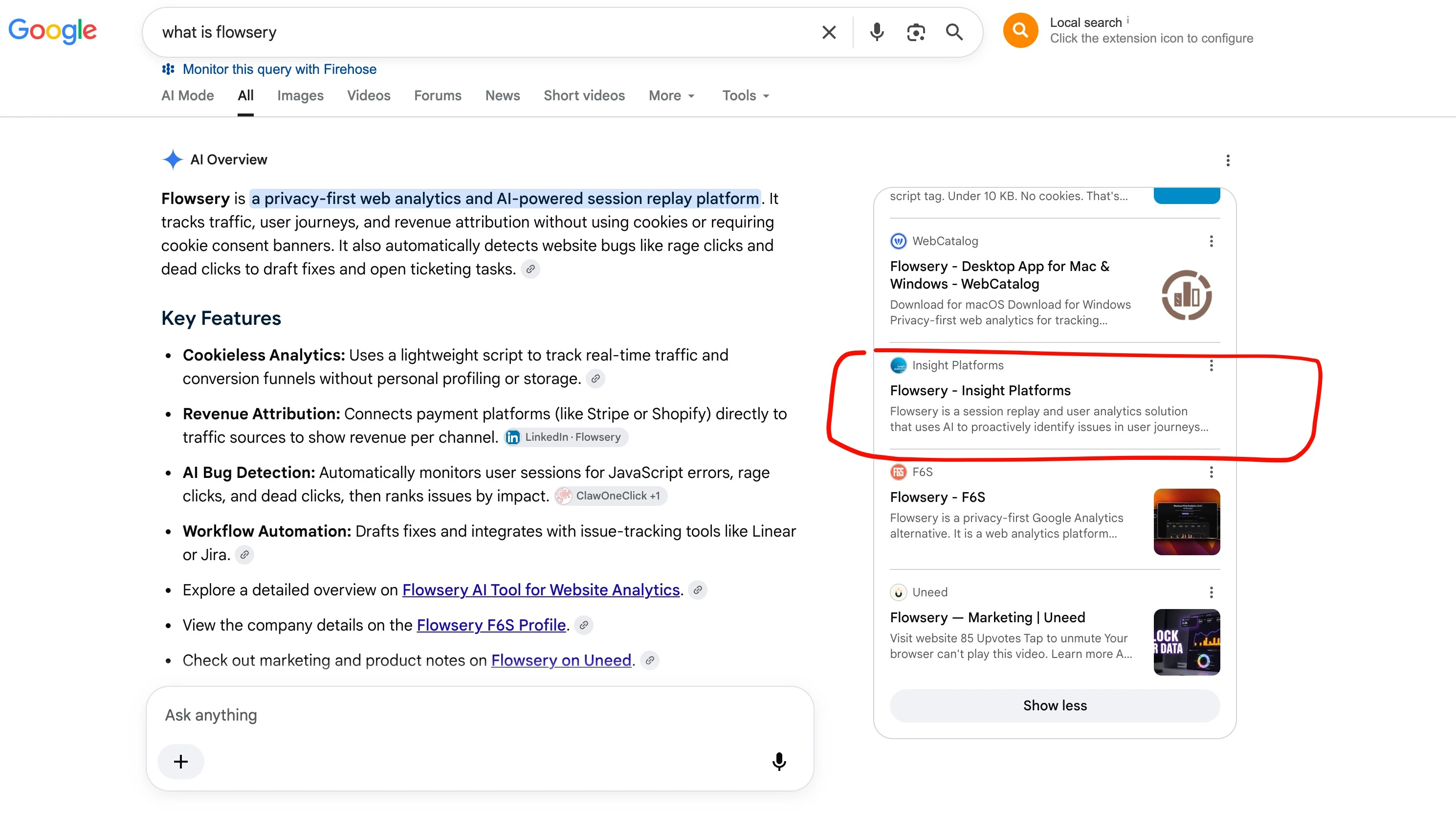Select the All tab
Image resolution: width=1456 pixels, height=814 pixels.
245,95
